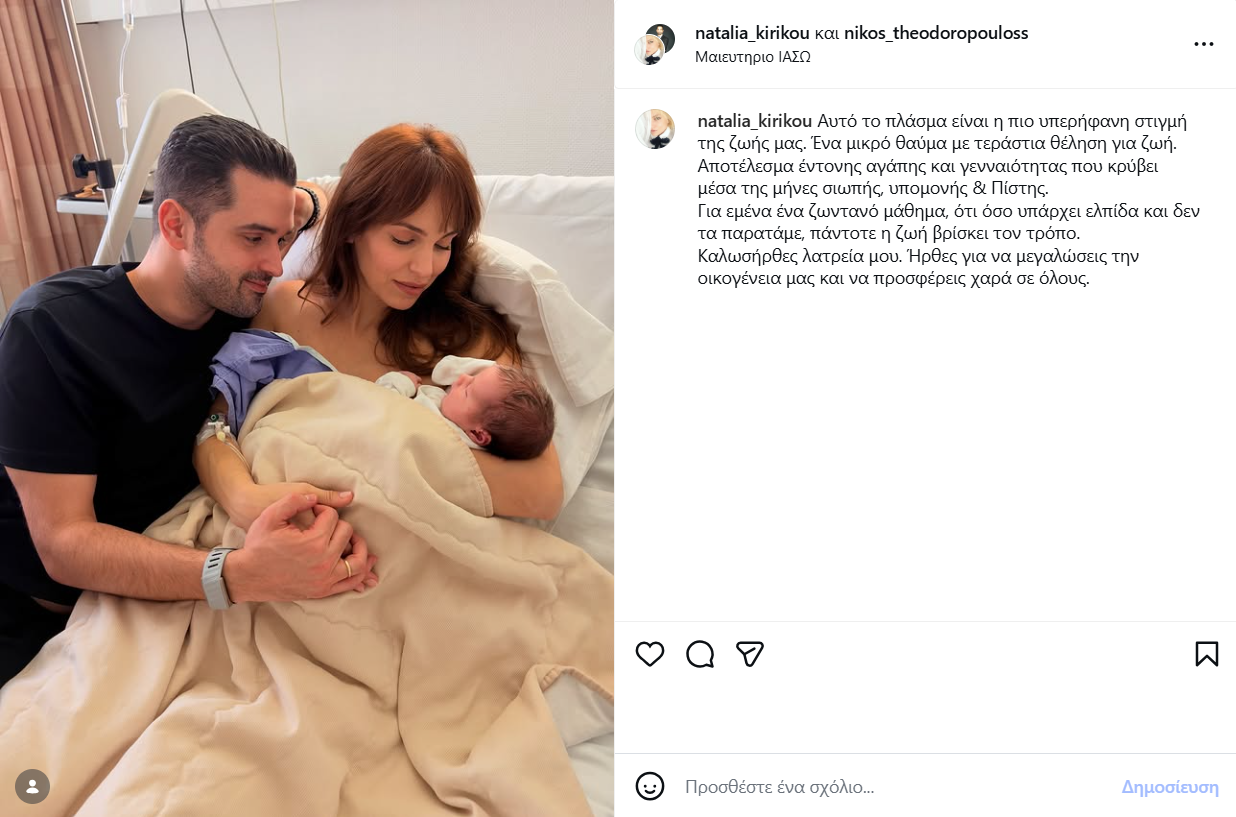Image resolution: width=1236 pixels, height=817 pixels.
Task: Click the caption author's profile avatar
Action: click(x=655, y=129)
